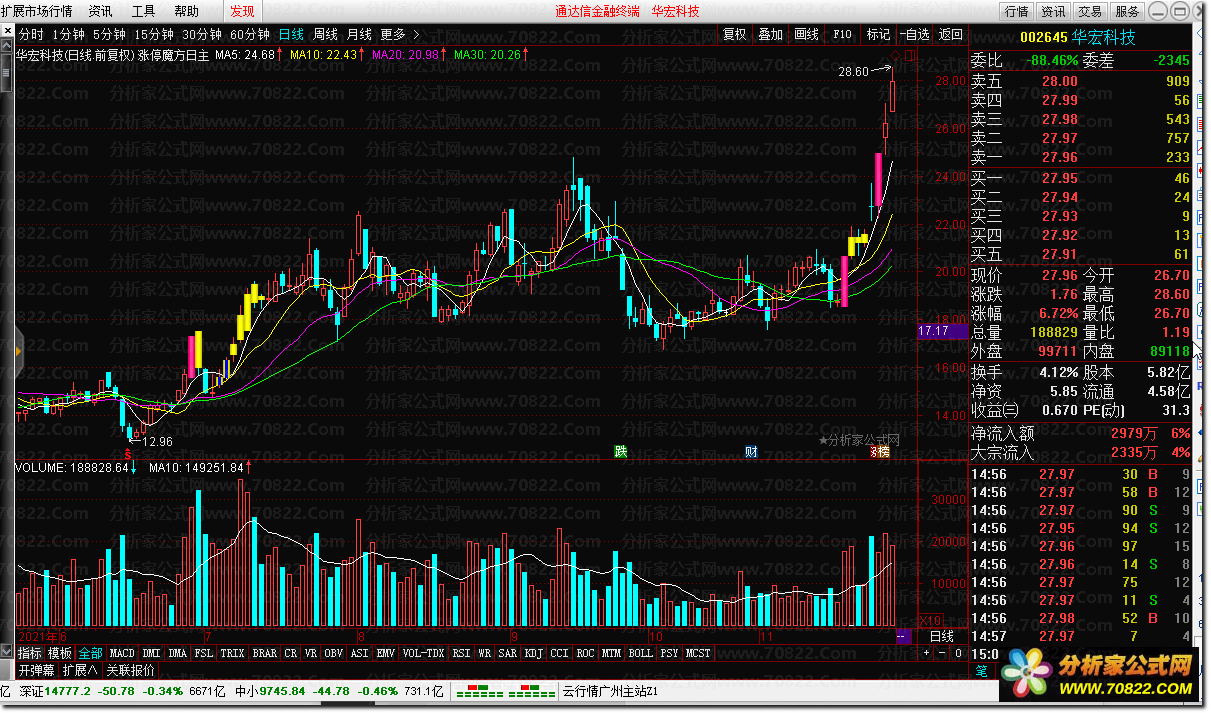Select the 模板 tab at bottom

[x=60, y=653]
